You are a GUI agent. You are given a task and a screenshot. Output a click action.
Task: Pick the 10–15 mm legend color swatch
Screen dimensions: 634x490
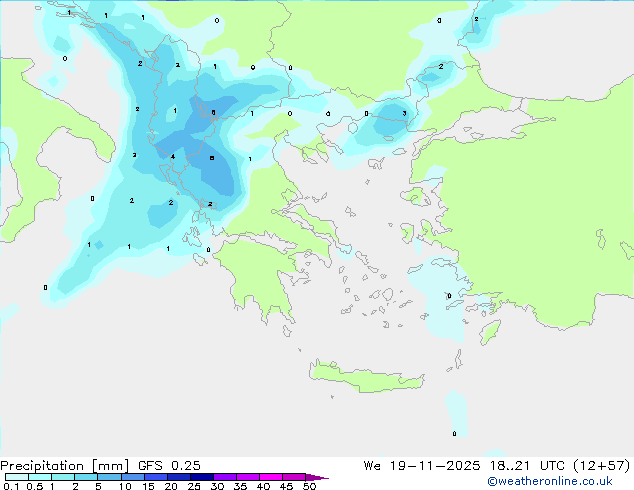pyautogui.click(x=132, y=477)
